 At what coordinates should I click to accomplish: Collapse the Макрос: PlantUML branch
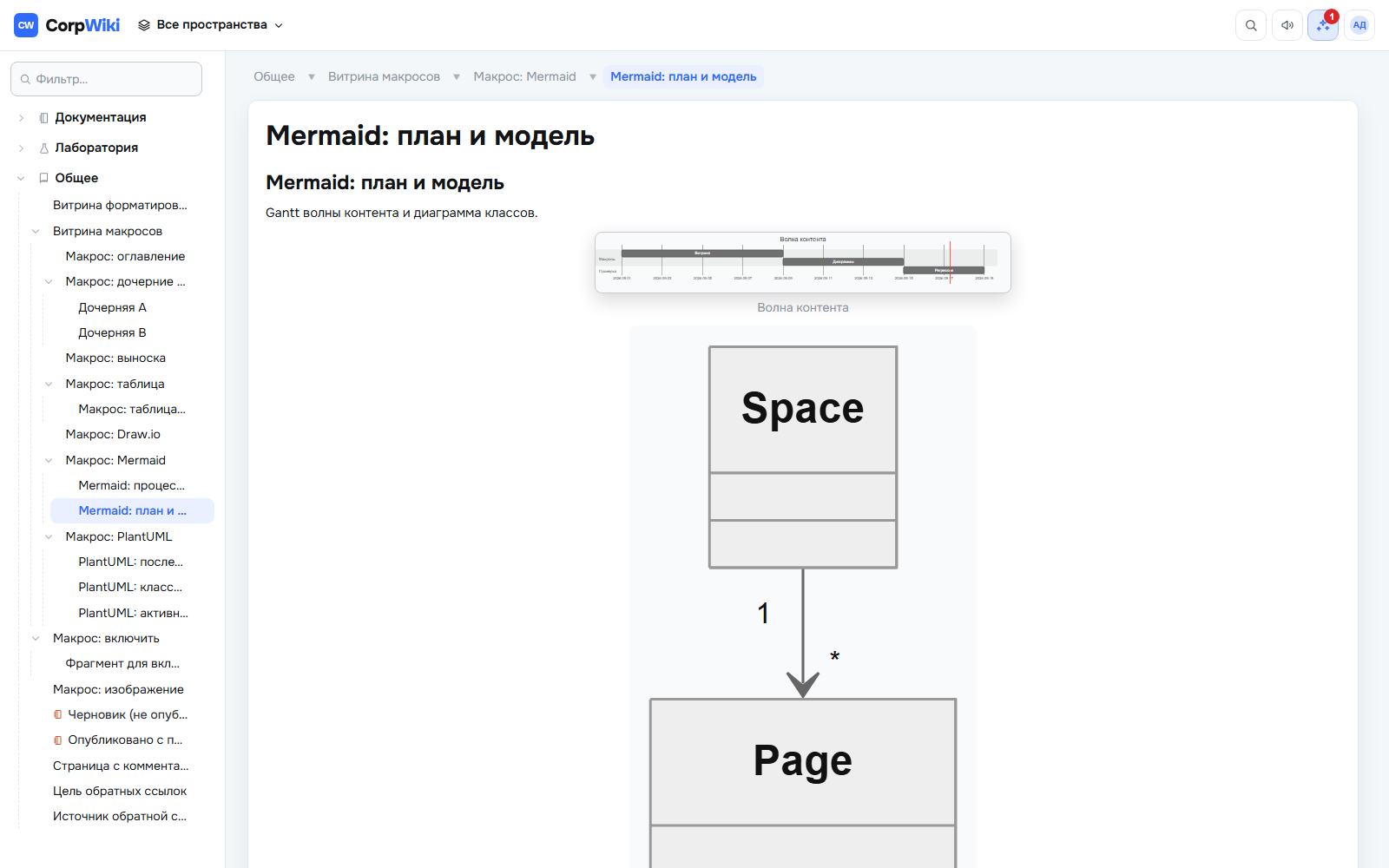pos(49,536)
